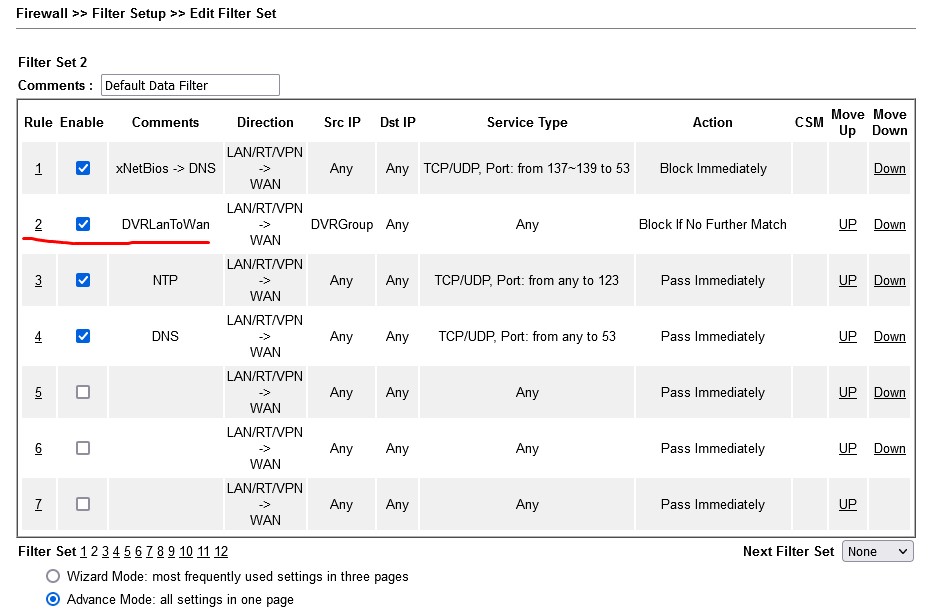Switch to Filter Set 12
Image resolution: width=933 pixels, height=615 pixels.
[221, 551]
